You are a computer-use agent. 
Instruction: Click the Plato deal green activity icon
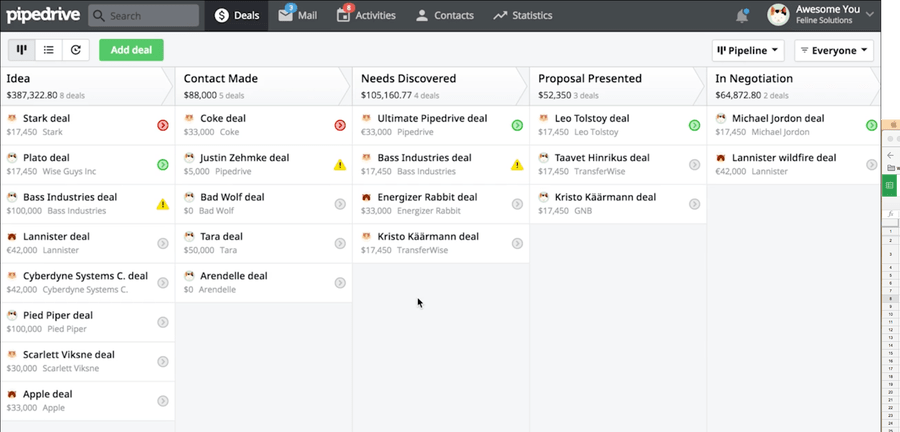(163, 165)
